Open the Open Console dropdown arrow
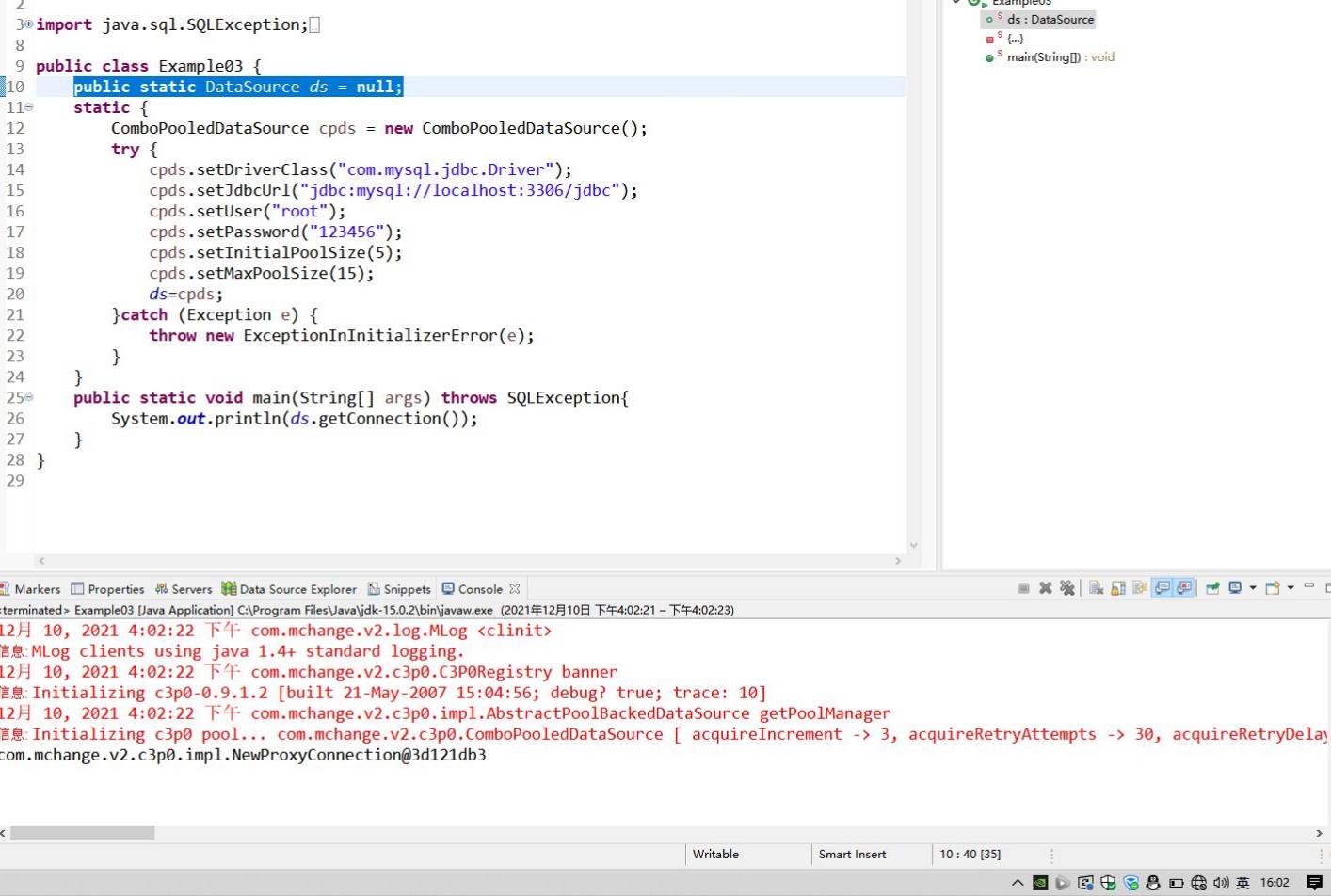Viewport: 1331px width, 896px height. coord(1291,588)
